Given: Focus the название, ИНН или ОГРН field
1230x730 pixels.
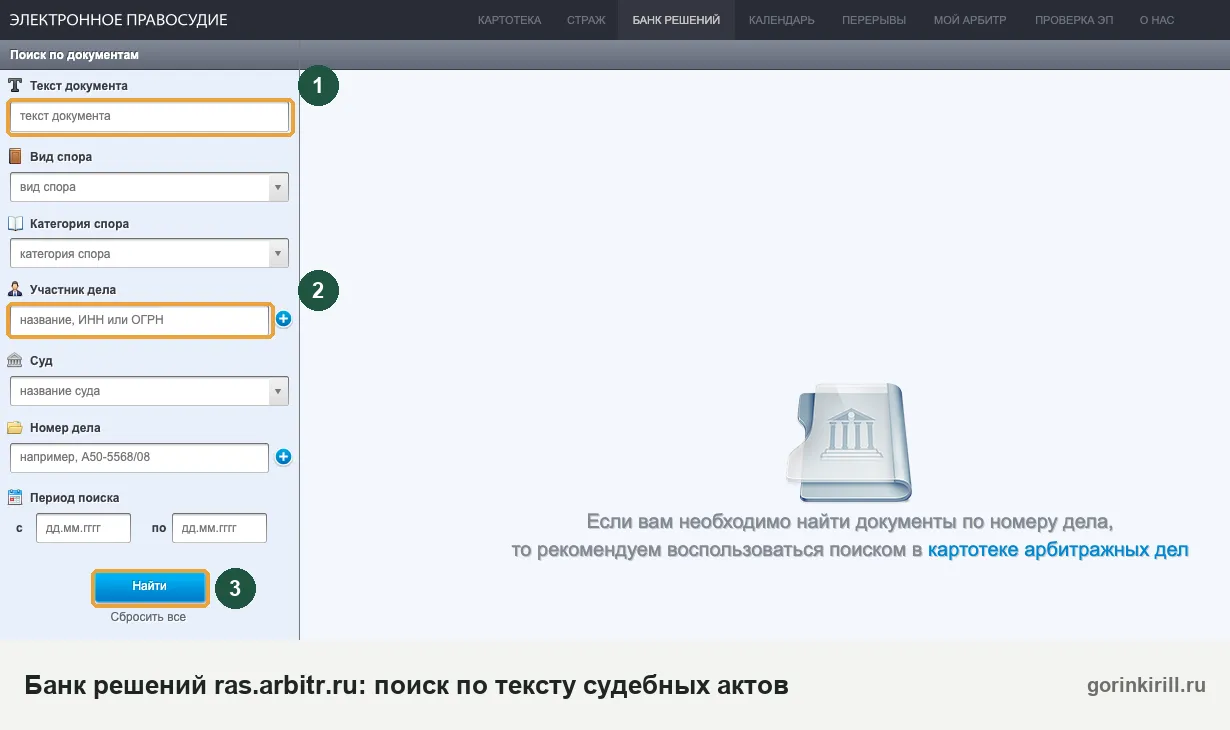Looking at the screenshot, I should [140, 320].
